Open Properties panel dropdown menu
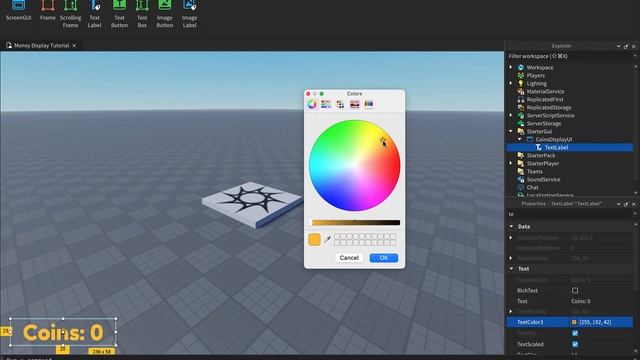Viewport: 640px width, 360px height. click(x=618, y=204)
